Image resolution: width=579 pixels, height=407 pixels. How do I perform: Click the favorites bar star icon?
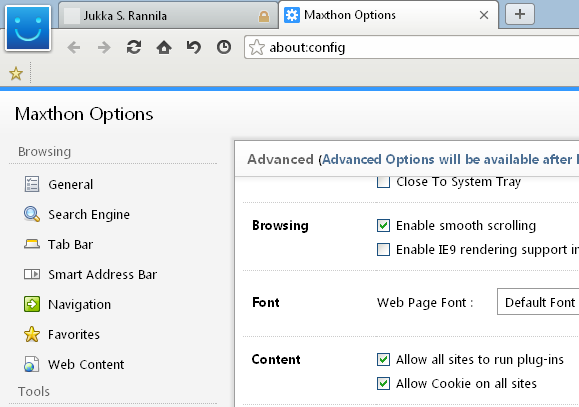16,73
